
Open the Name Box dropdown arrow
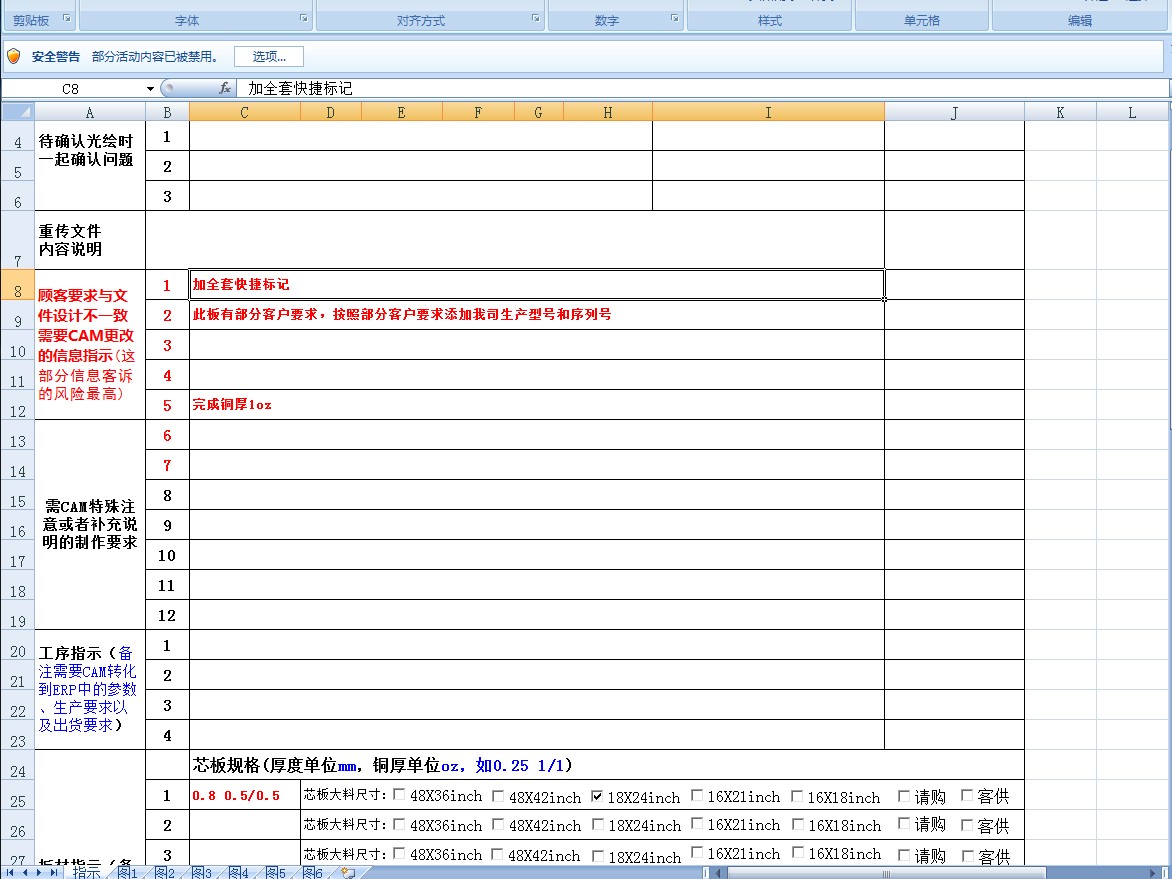pos(150,88)
